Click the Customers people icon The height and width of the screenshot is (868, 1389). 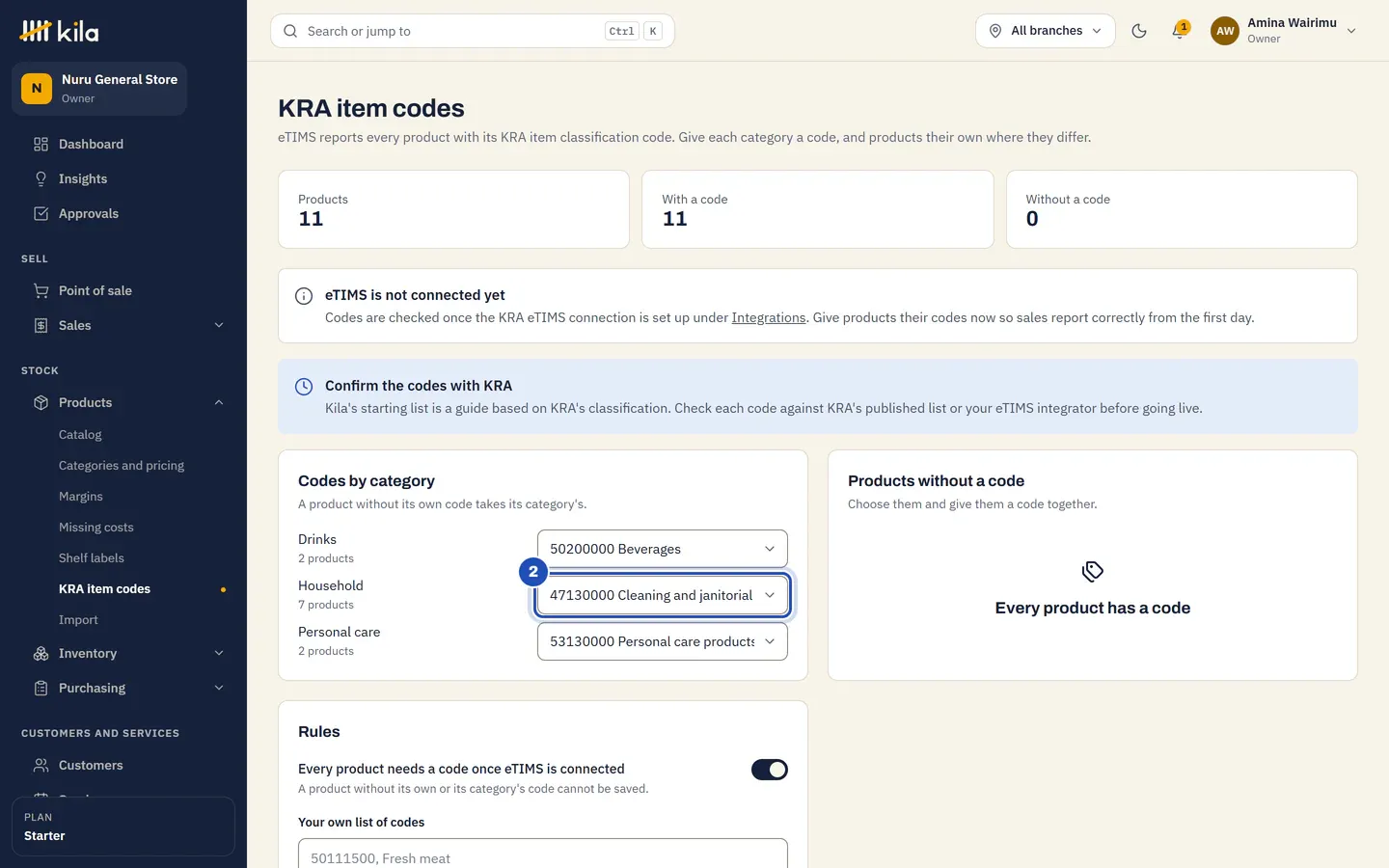click(x=41, y=765)
